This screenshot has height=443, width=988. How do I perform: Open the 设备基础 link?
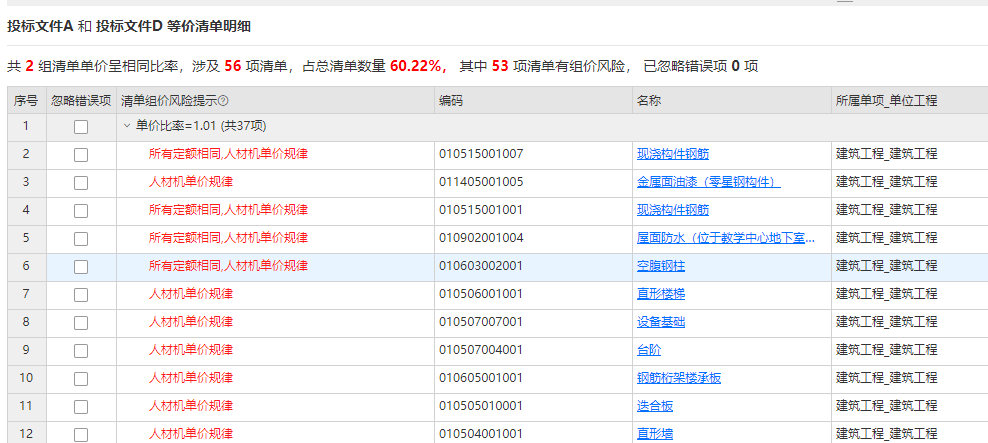click(x=661, y=322)
